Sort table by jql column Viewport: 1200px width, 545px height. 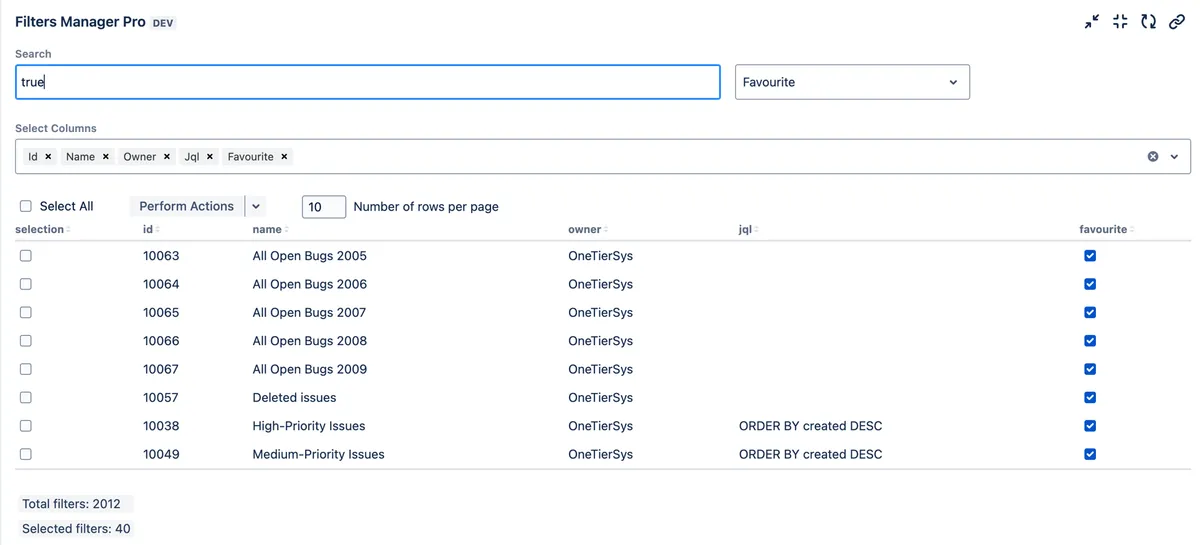[748, 230]
